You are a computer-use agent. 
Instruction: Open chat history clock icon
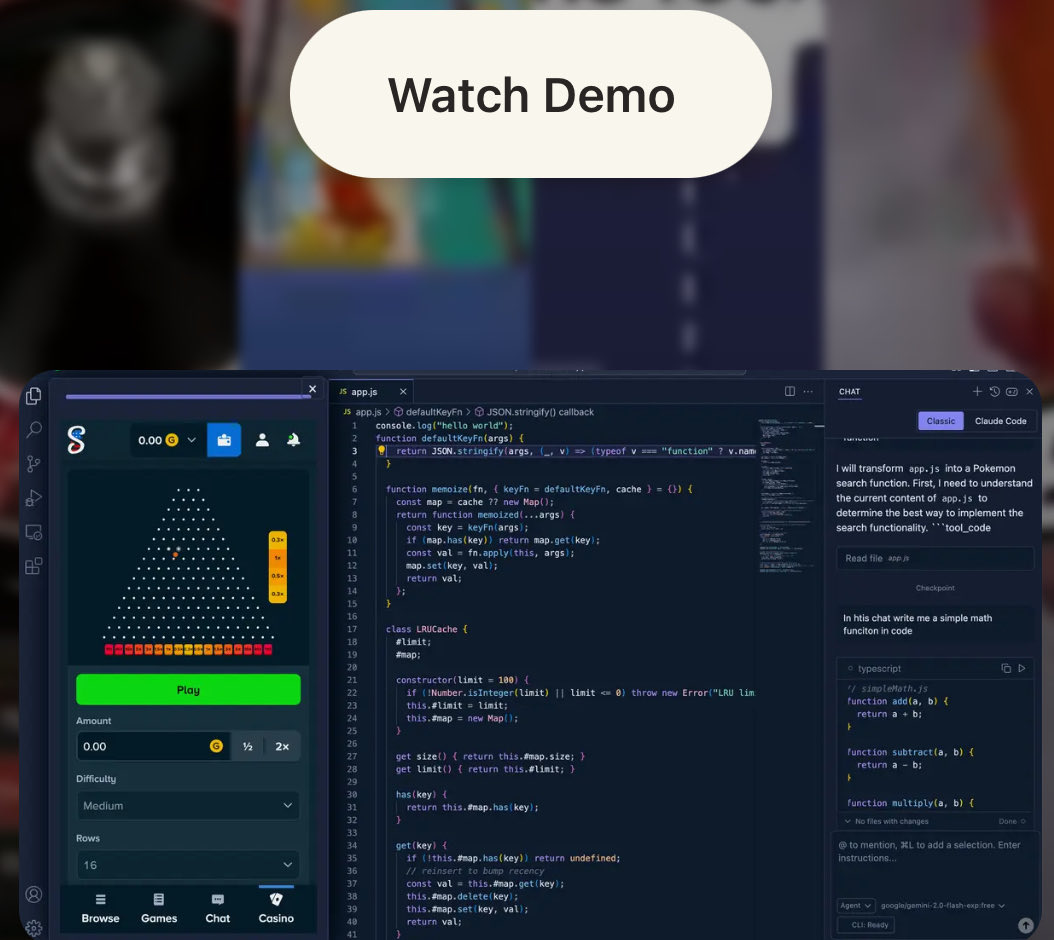pos(994,391)
